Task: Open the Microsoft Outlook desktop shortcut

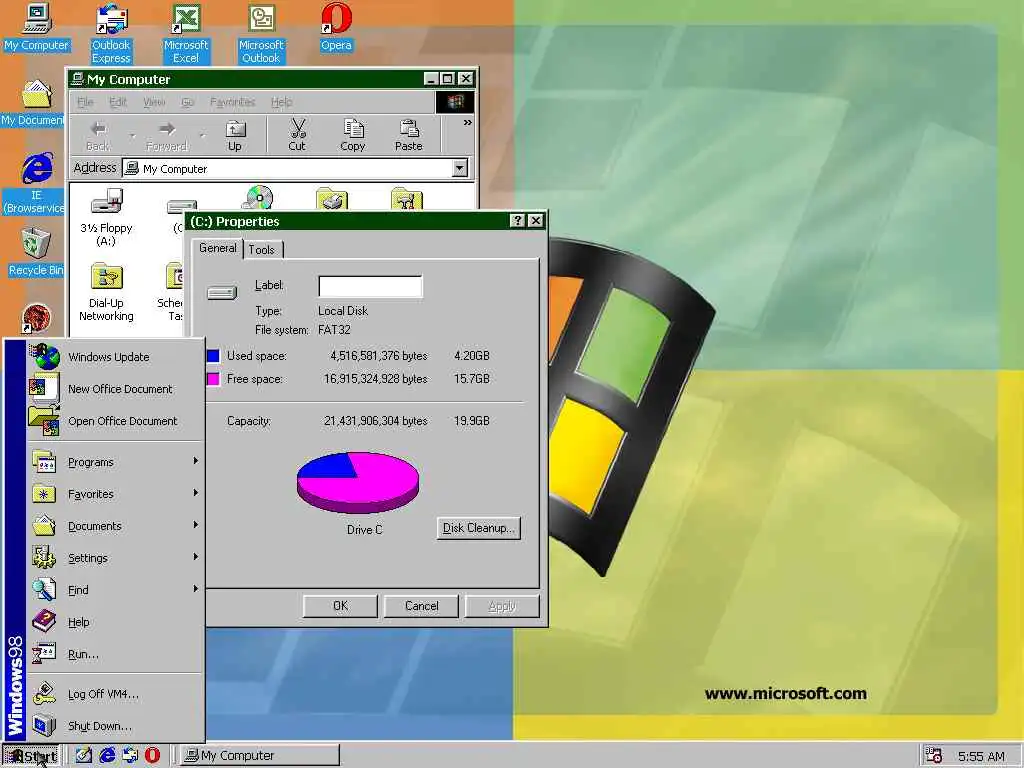Action: click(261, 33)
